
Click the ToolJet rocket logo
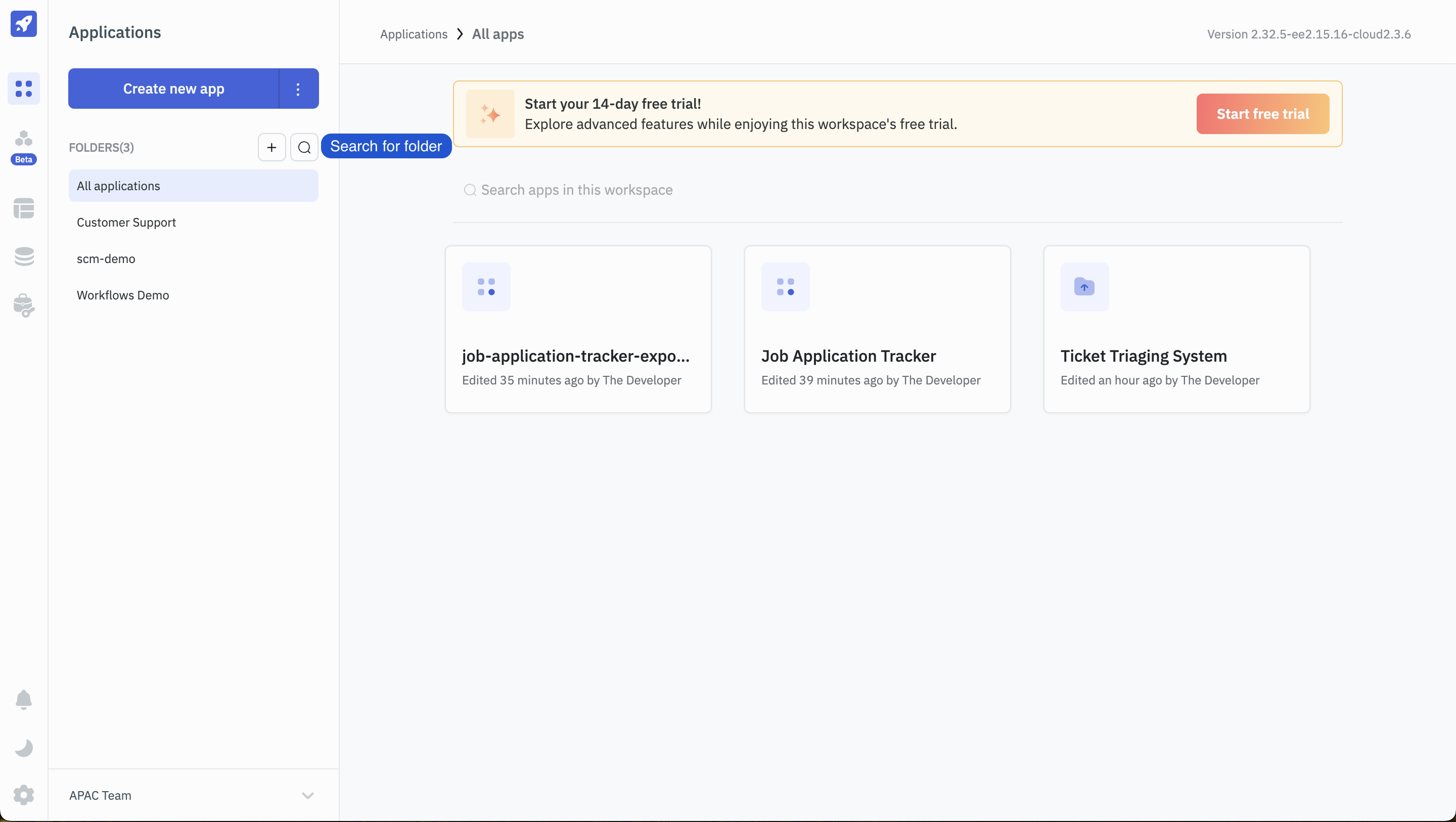(x=24, y=24)
